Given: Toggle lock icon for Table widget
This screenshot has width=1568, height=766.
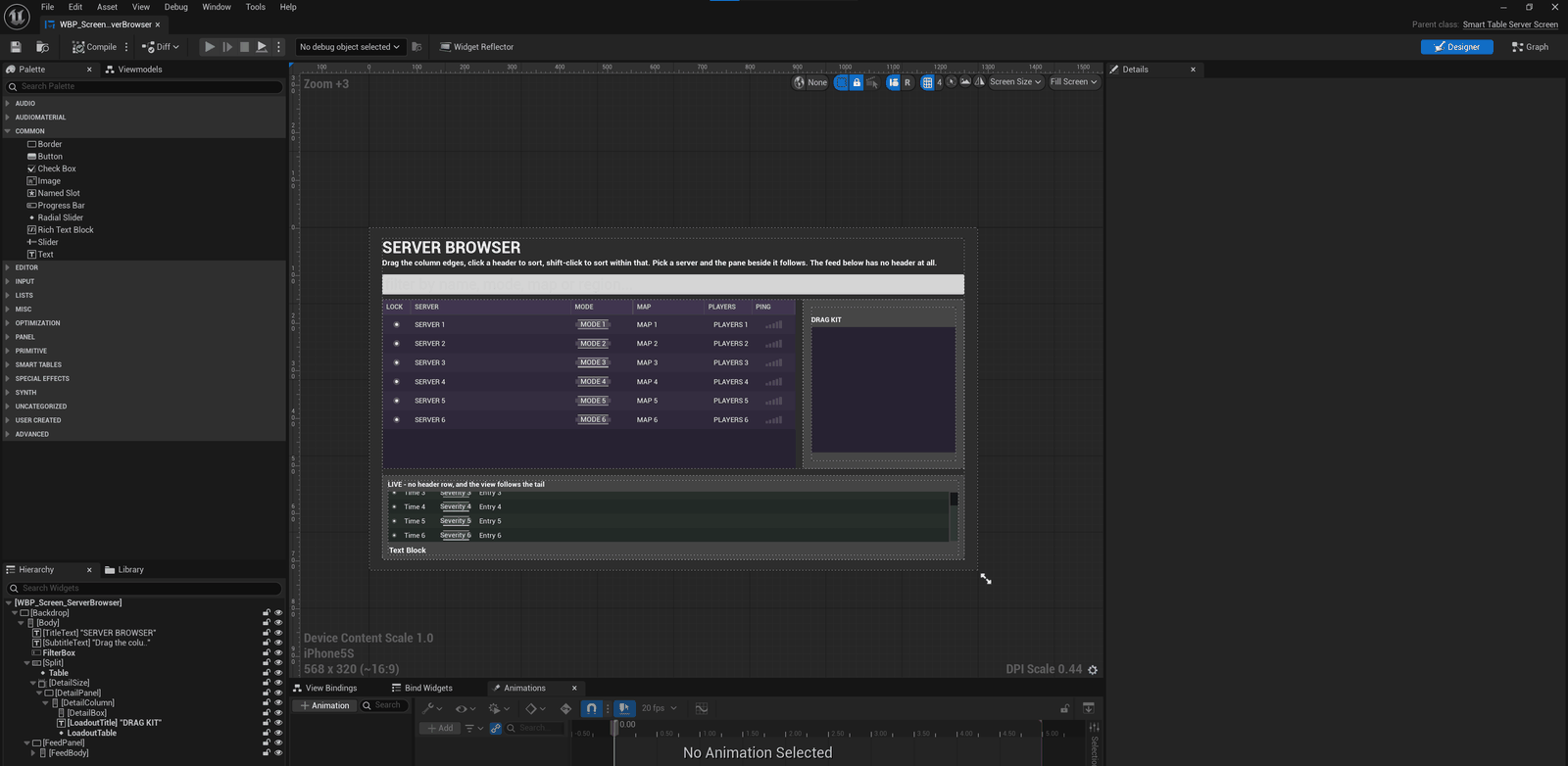Looking at the screenshot, I should 266,673.
